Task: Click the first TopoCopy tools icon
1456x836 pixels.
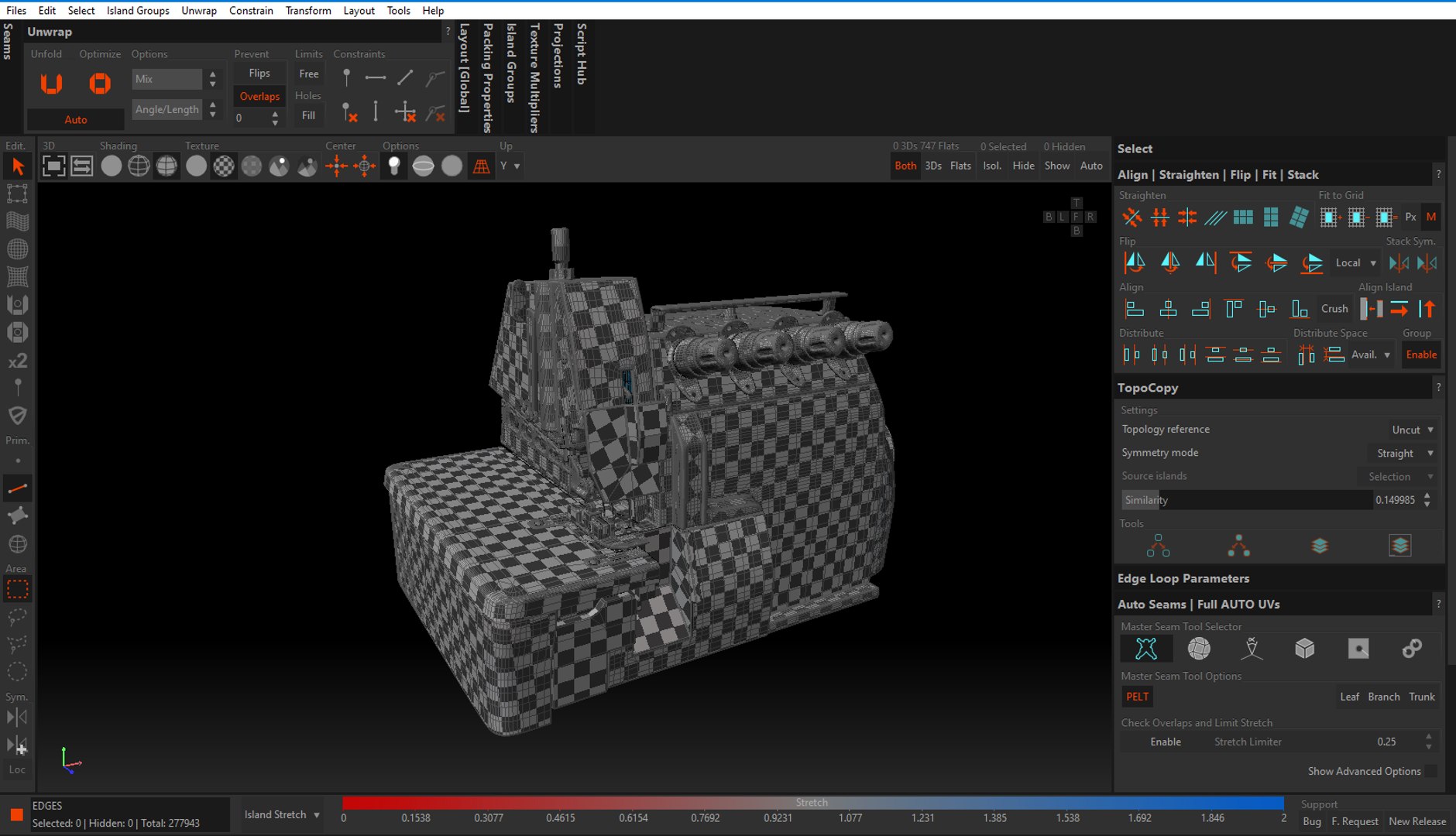Action: pos(1158,546)
